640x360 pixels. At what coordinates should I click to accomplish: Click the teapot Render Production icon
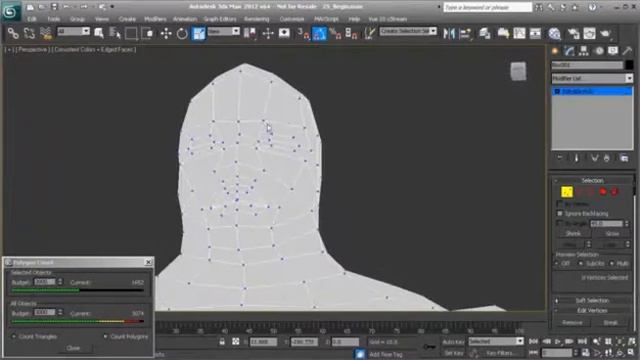tap(606, 33)
